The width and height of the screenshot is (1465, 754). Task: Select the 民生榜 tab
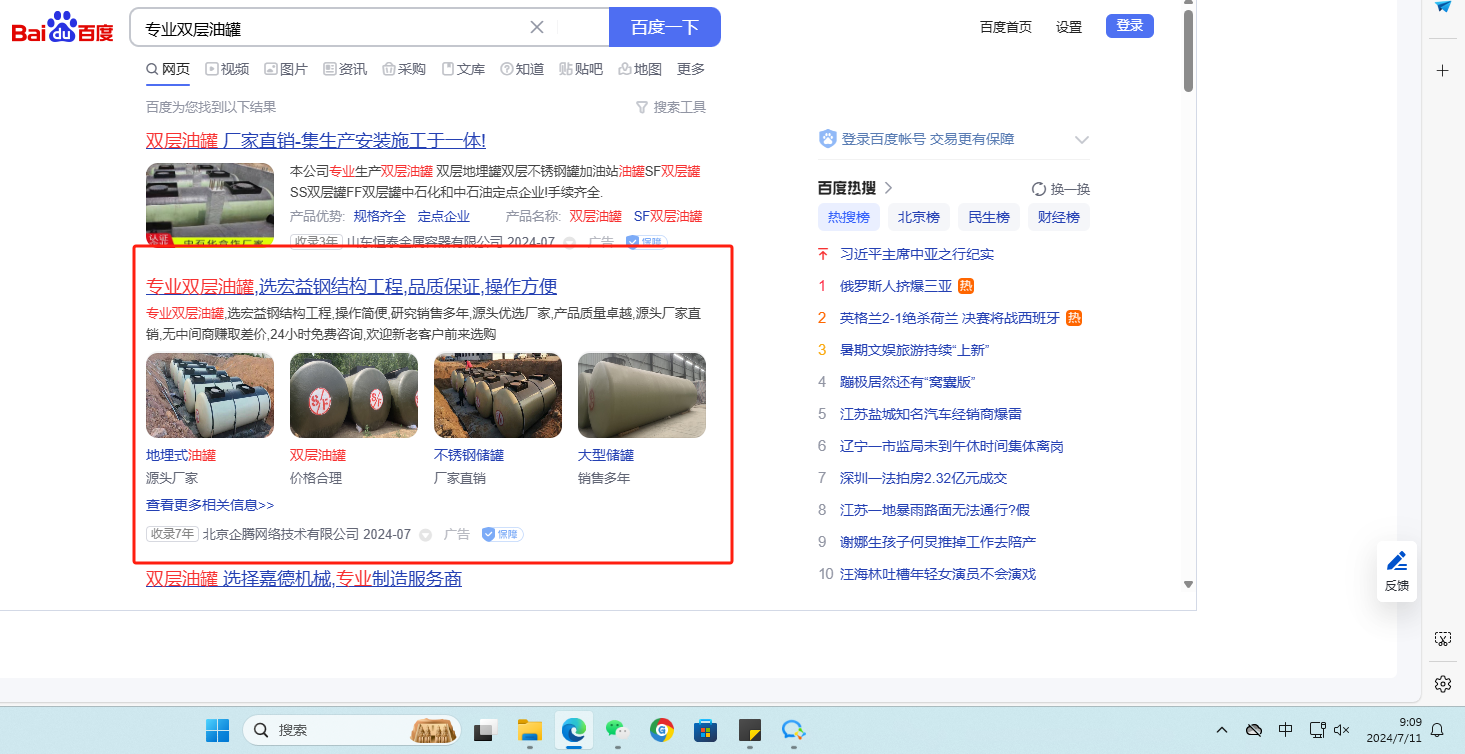pyautogui.click(x=989, y=217)
